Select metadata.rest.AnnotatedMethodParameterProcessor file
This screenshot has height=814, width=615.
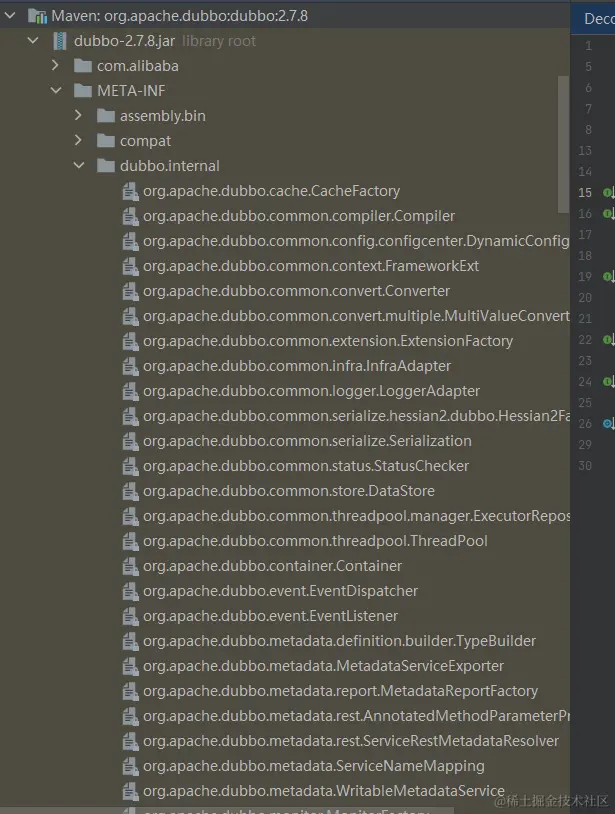[x=357, y=716]
